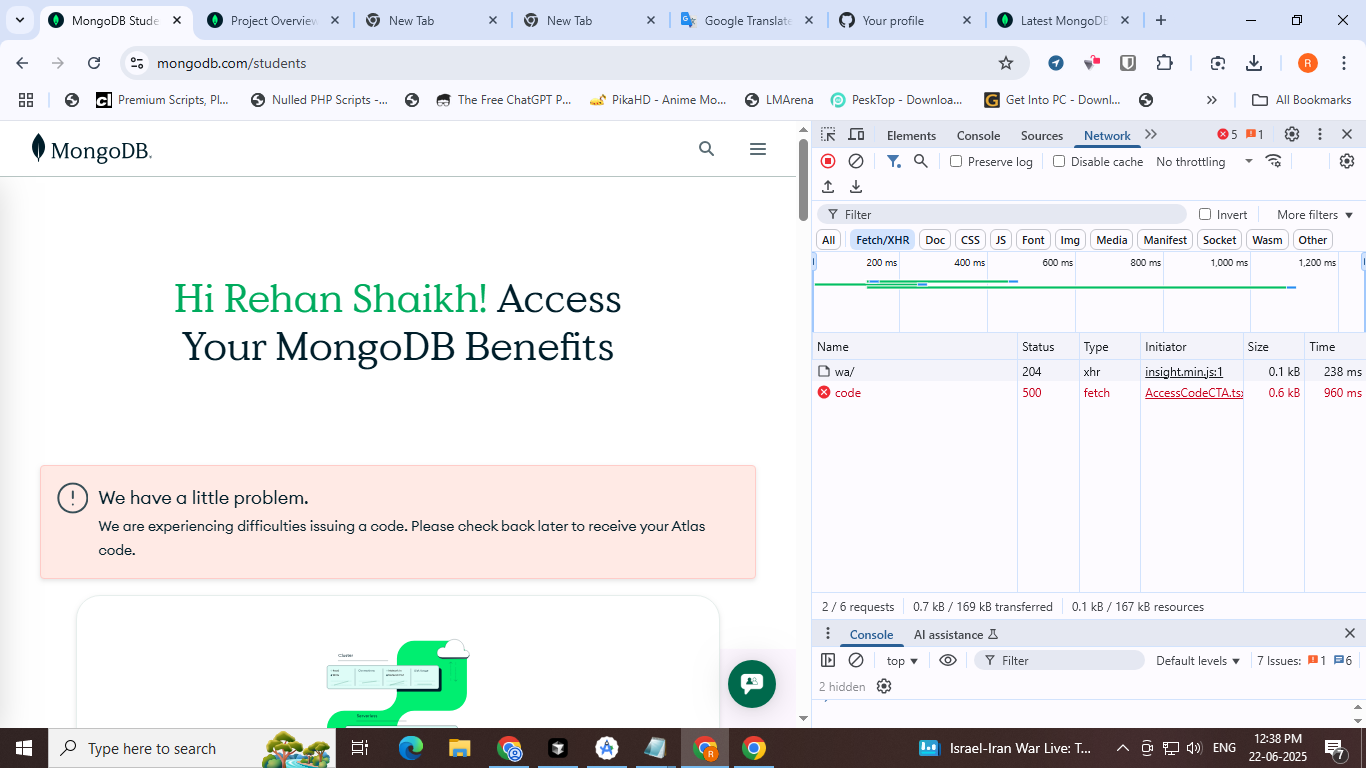The height and width of the screenshot is (768, 1366).
Task: Expand the More filters dropdown
Action: (x=1314, y=214)
